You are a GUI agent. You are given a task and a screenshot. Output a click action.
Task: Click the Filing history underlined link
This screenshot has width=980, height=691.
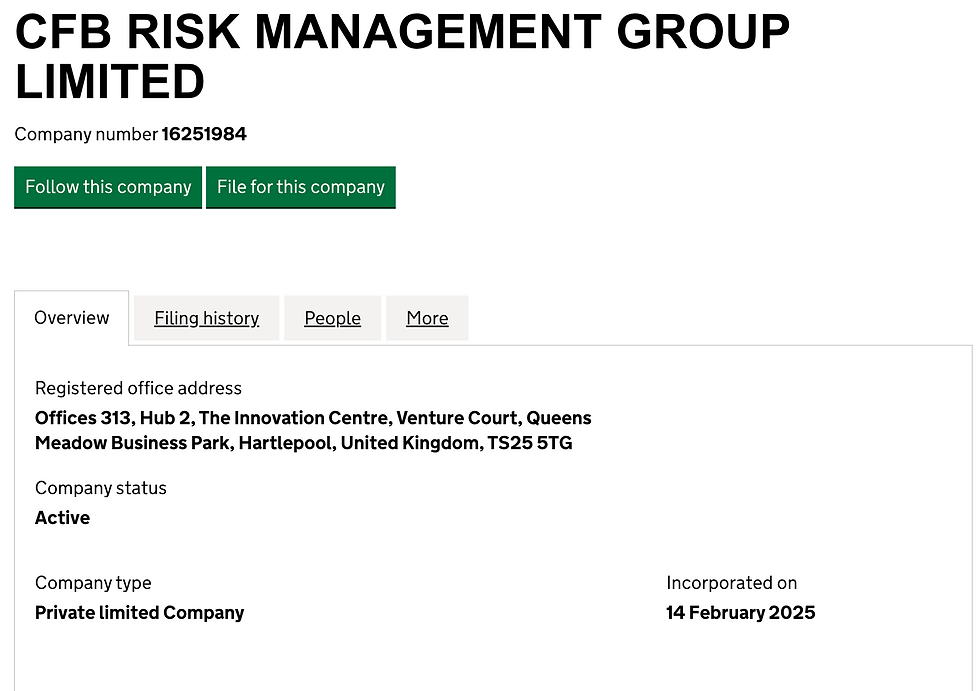coord(206,318)
